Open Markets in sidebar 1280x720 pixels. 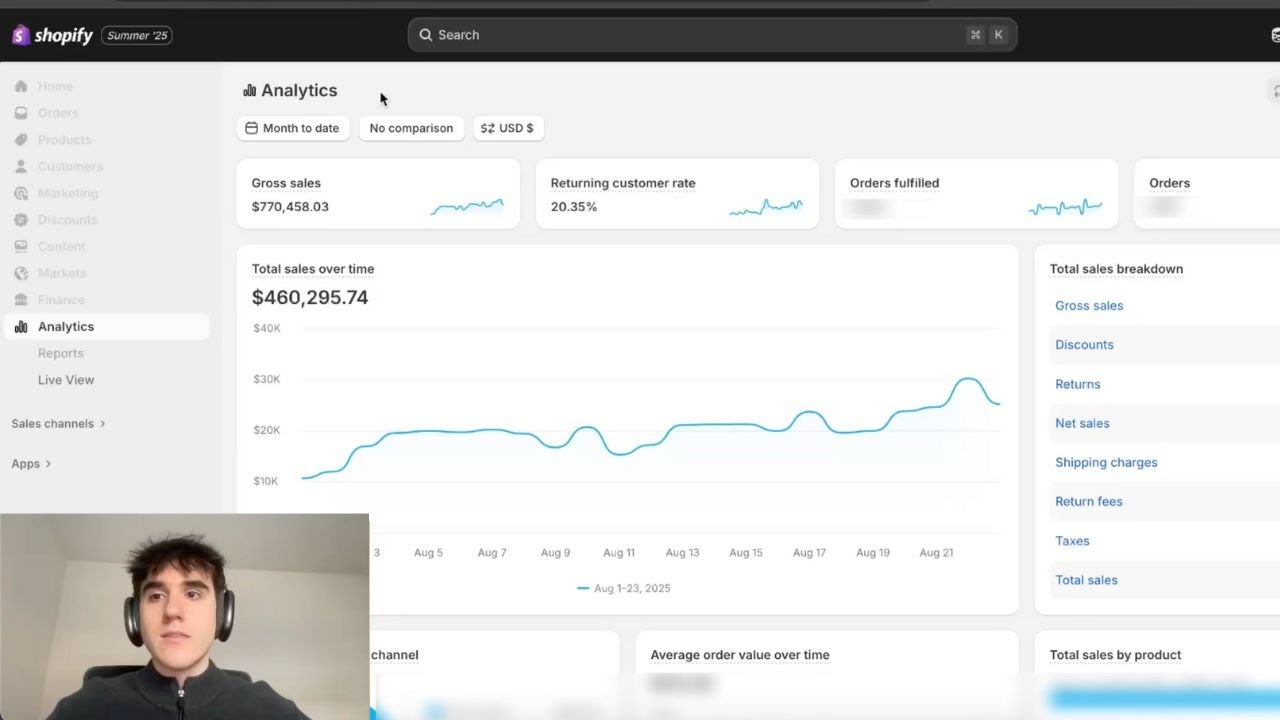(62, 273)
